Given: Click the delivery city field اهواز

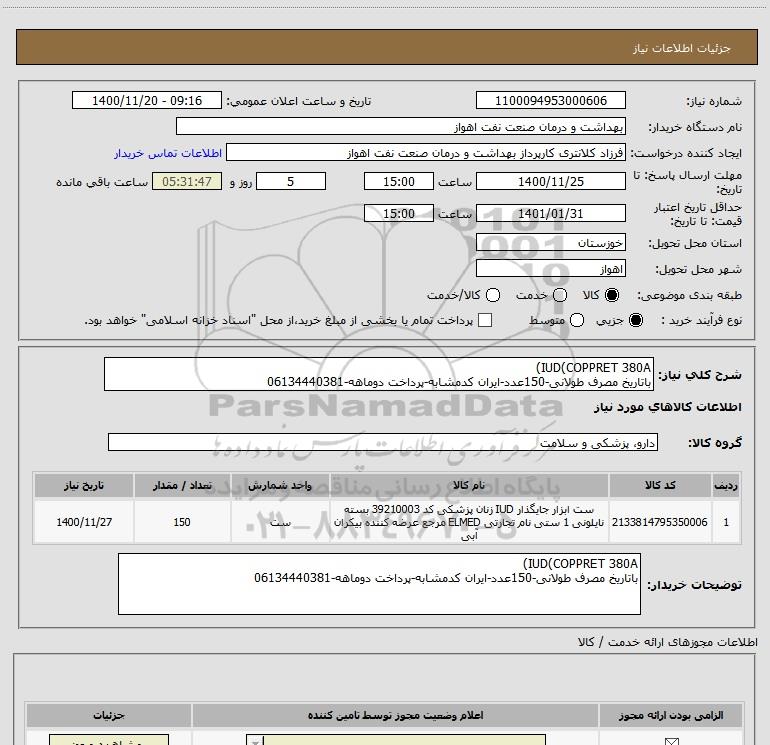Looking at the screenshot, I should [x=550, y=268].
